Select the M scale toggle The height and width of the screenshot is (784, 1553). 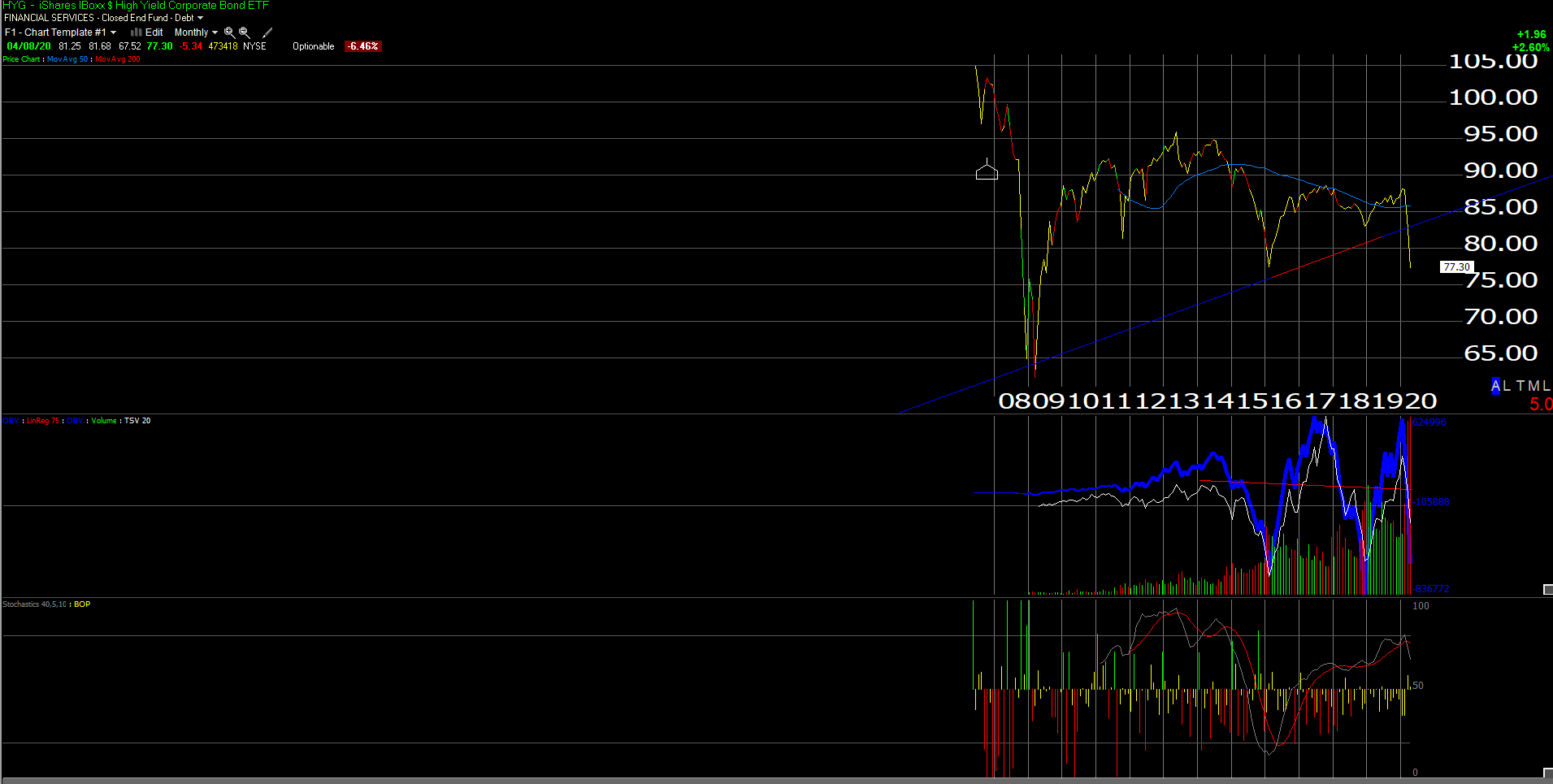point(1533,386)
